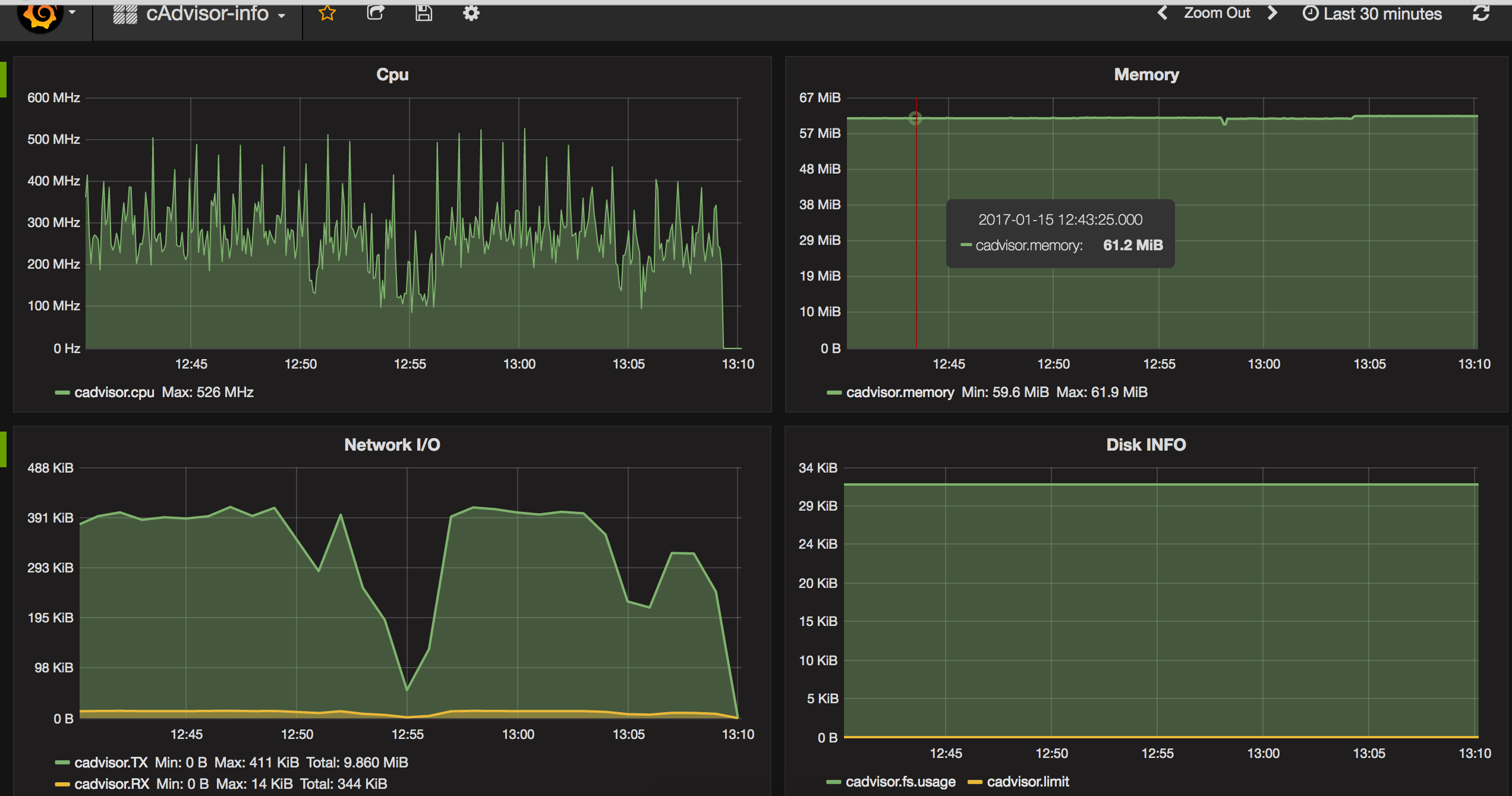The height and width of the screenshot is (796, 1512).
Task: Click the dashboard grid icon
Action: tap(125, 14)
